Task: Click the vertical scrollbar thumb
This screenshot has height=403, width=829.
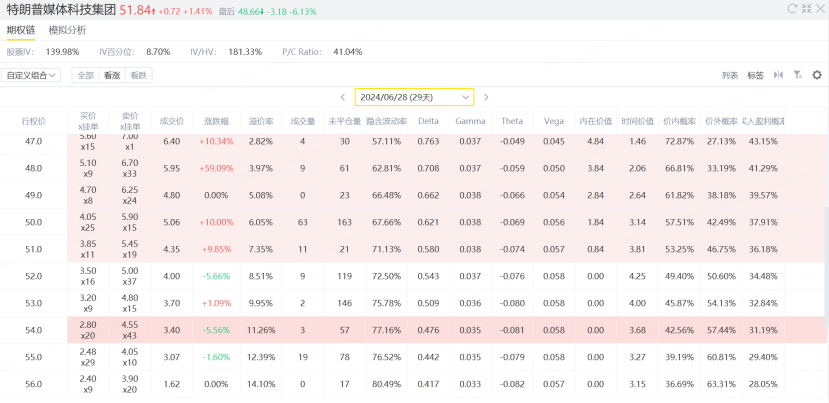Action: [826, 268]
